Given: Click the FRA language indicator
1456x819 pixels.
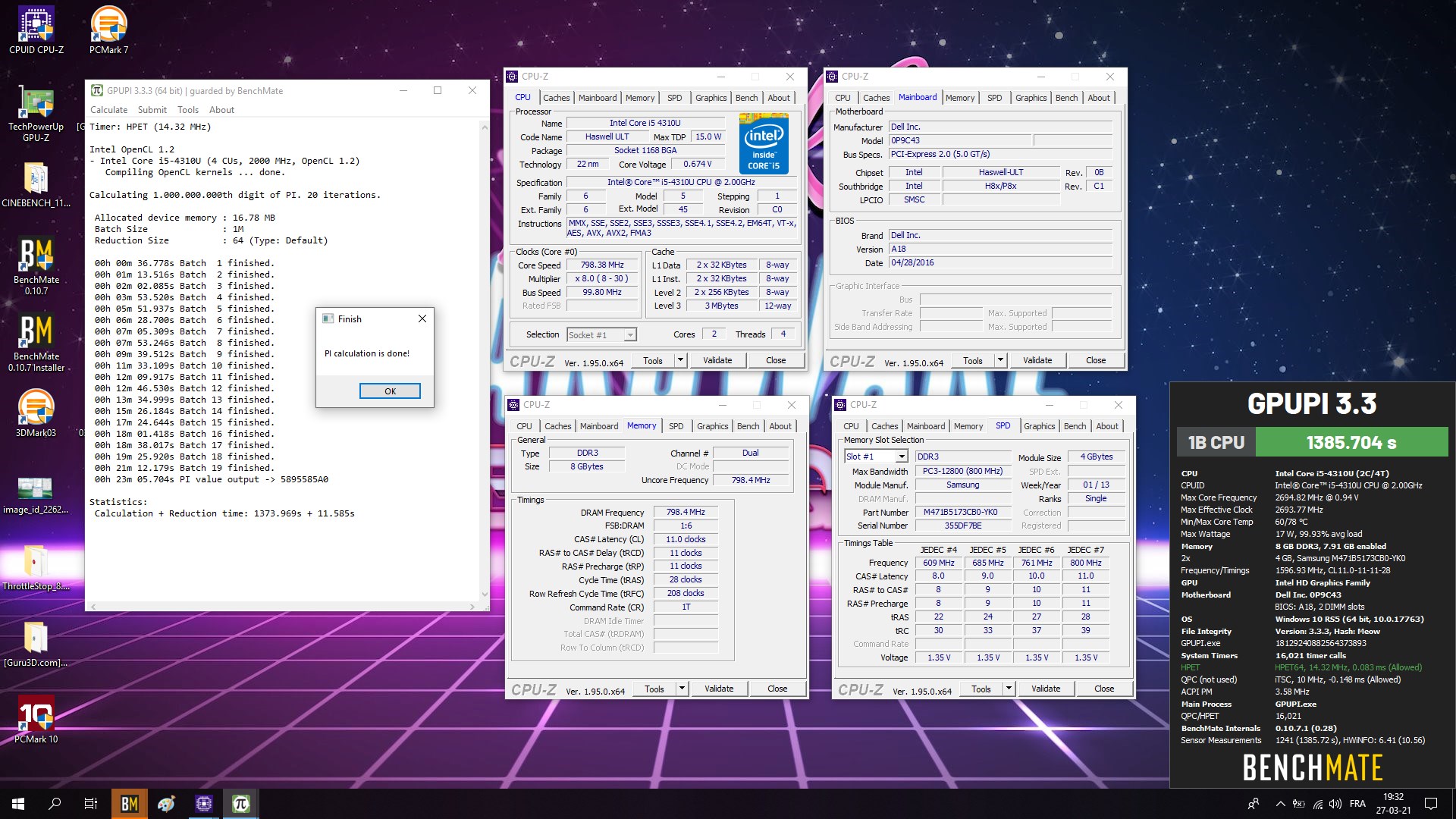Looking at the screenshot, I should point(1357,804).
